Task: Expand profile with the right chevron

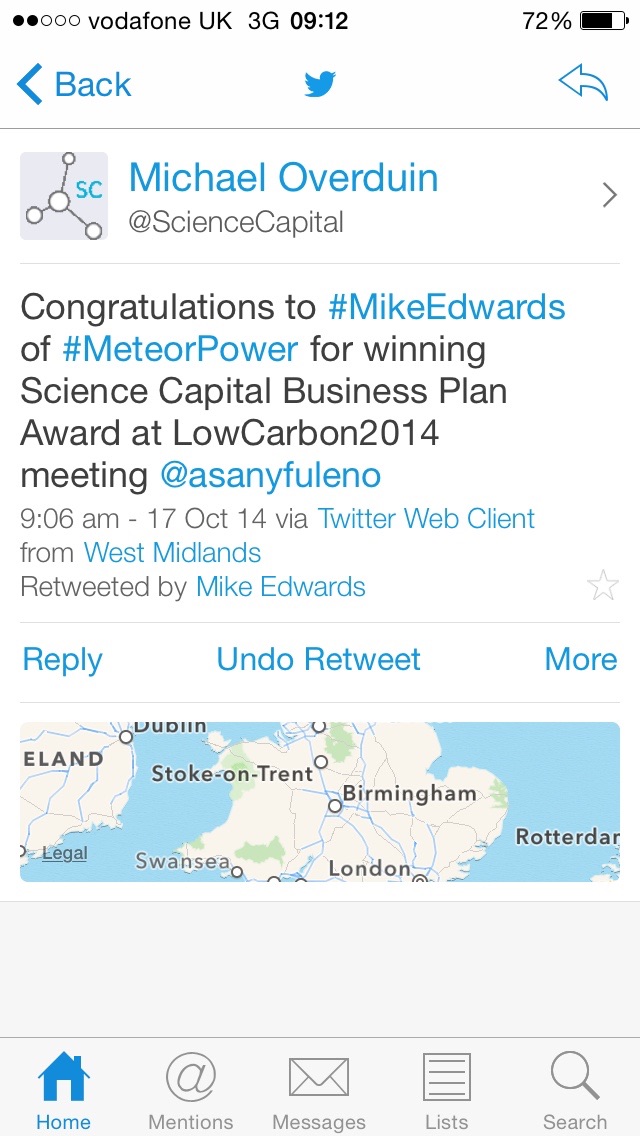Action: click(x=609, y=196)
